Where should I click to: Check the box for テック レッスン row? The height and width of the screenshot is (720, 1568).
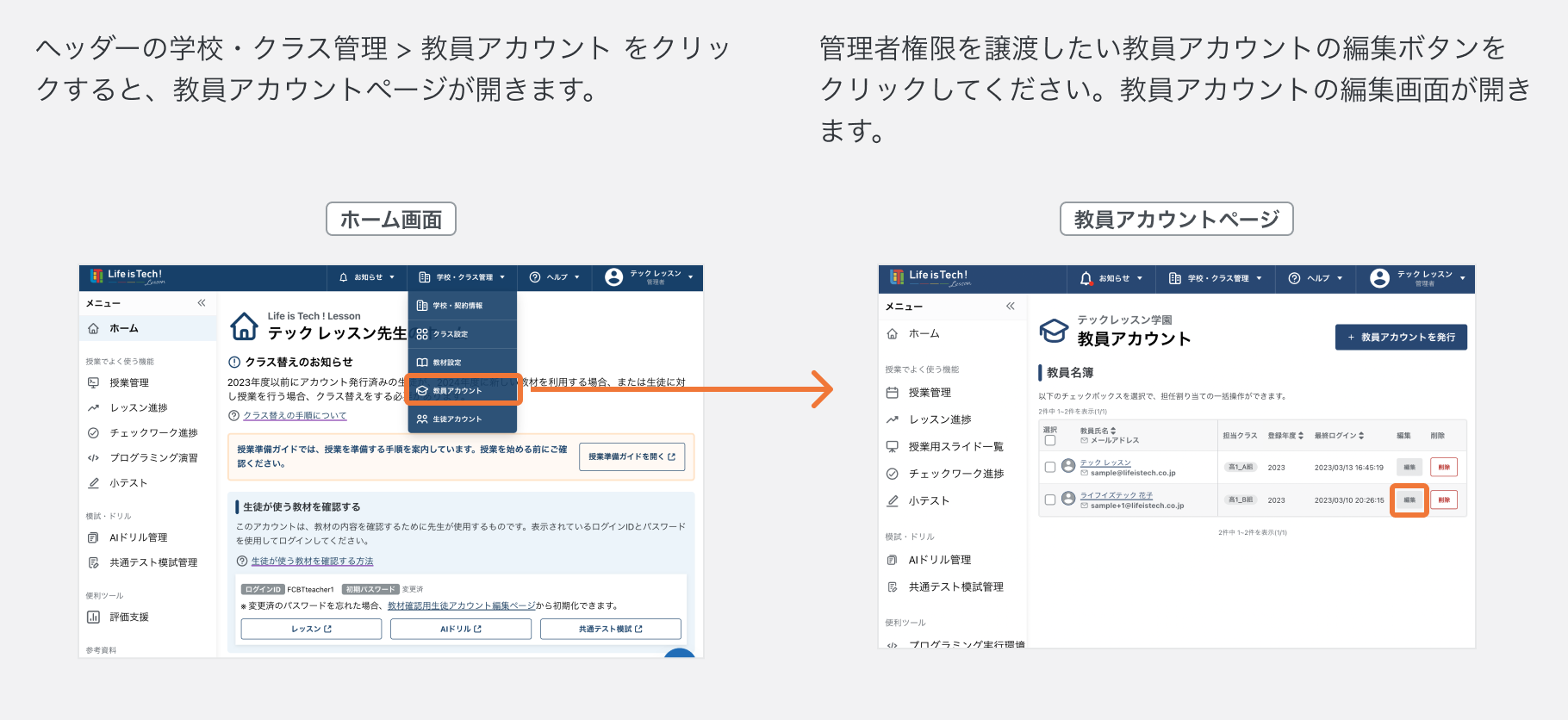click(1049, 467)
